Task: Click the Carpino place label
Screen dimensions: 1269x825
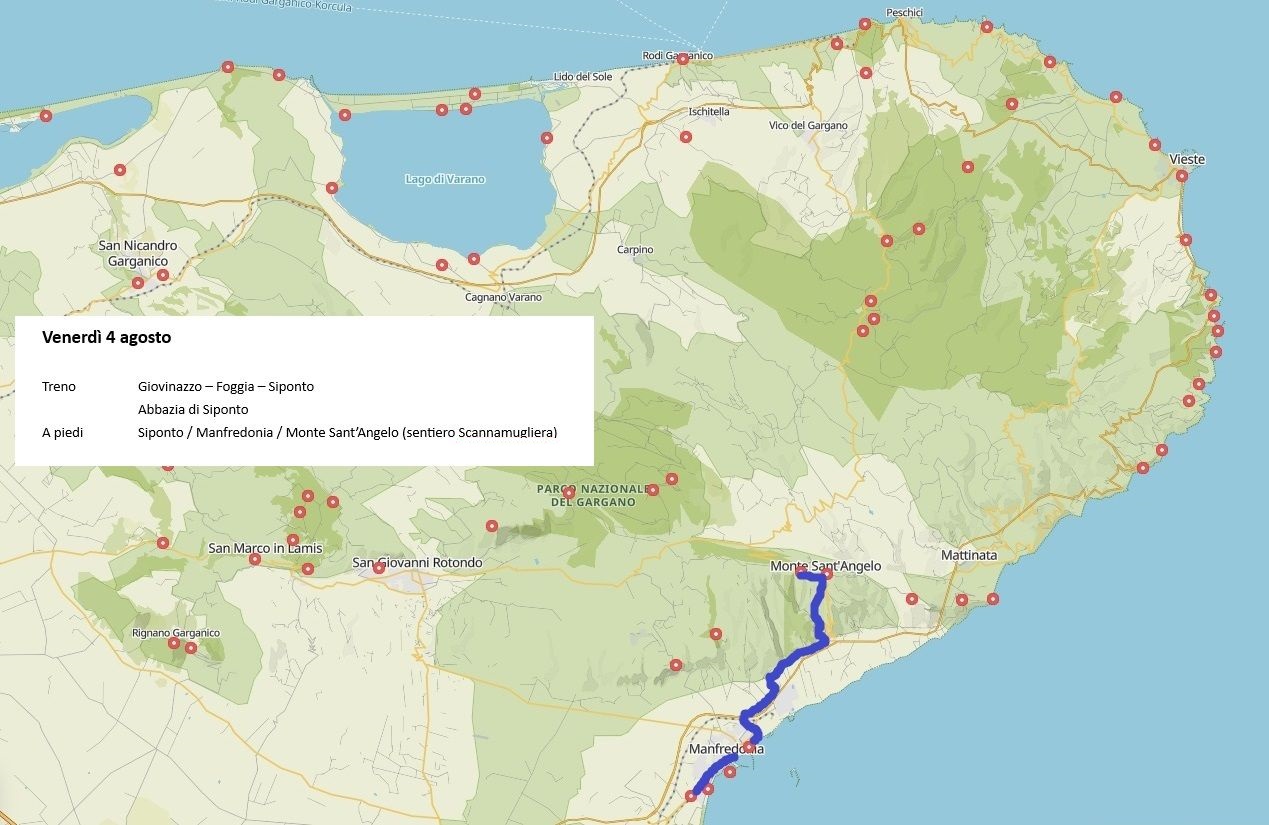Action: (635, 249)
